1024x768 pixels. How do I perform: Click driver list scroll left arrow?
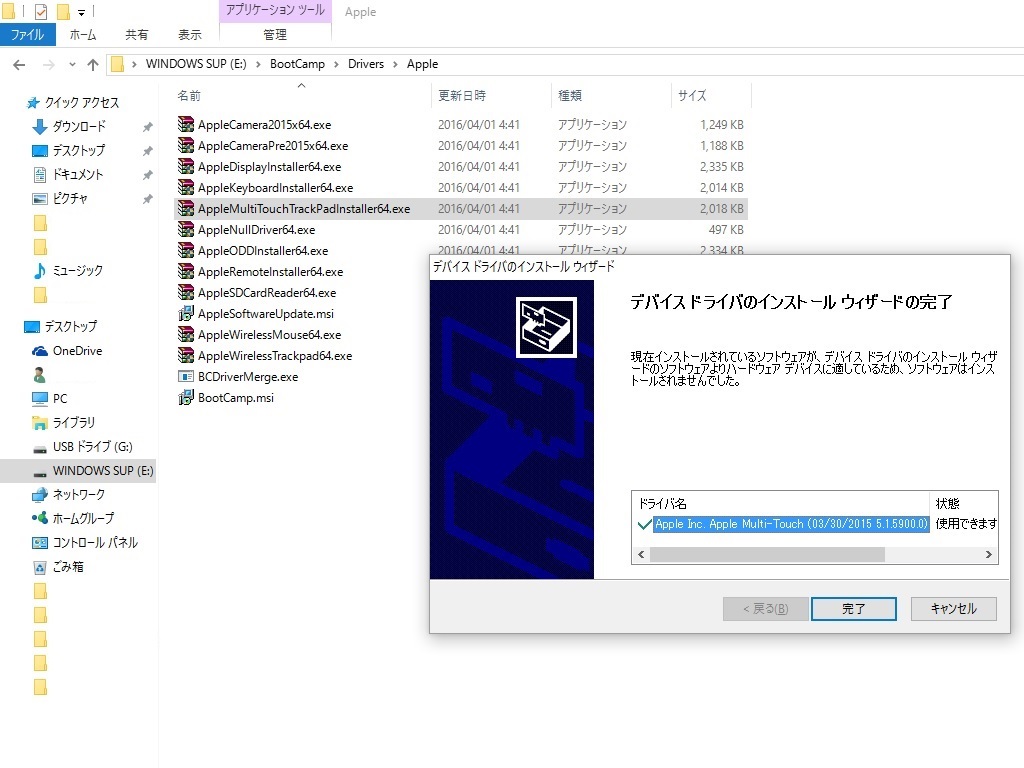[641, 554]
